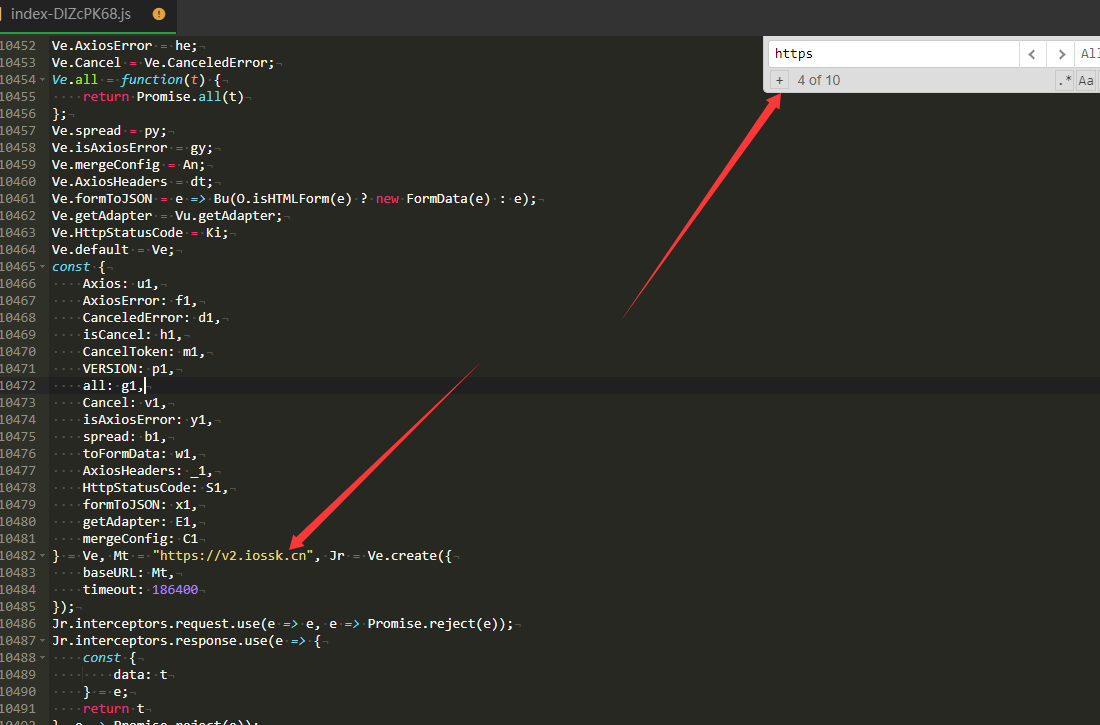Click the timeout value 186400

pyautogui.click(x=175, y=590)
